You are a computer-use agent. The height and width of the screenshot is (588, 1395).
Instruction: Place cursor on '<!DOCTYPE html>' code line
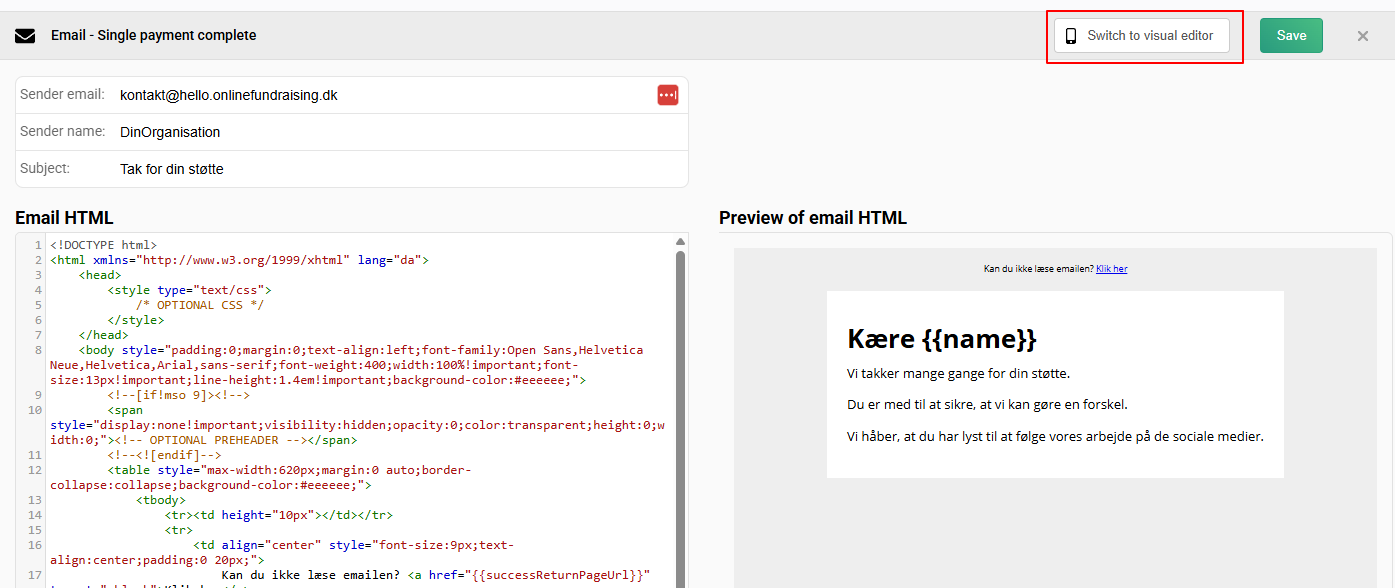coord(103,245)
